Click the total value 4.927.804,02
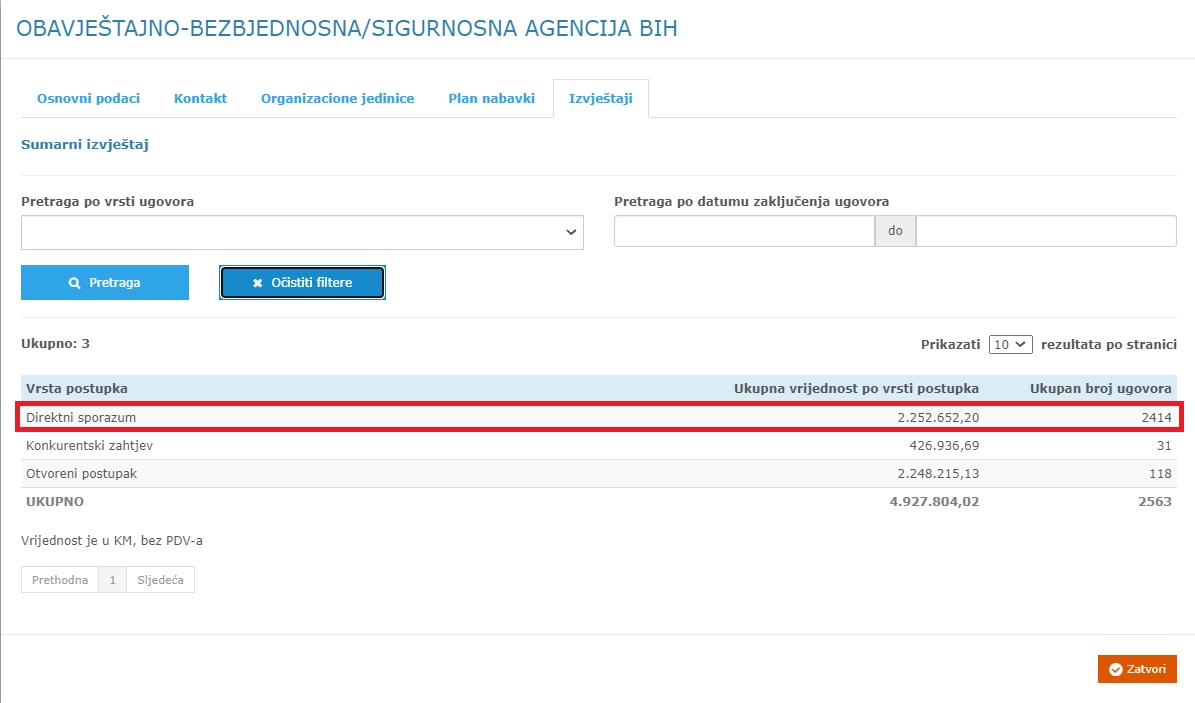The image size is (1195, 703). pyautogui.click(x=934, y=502)
